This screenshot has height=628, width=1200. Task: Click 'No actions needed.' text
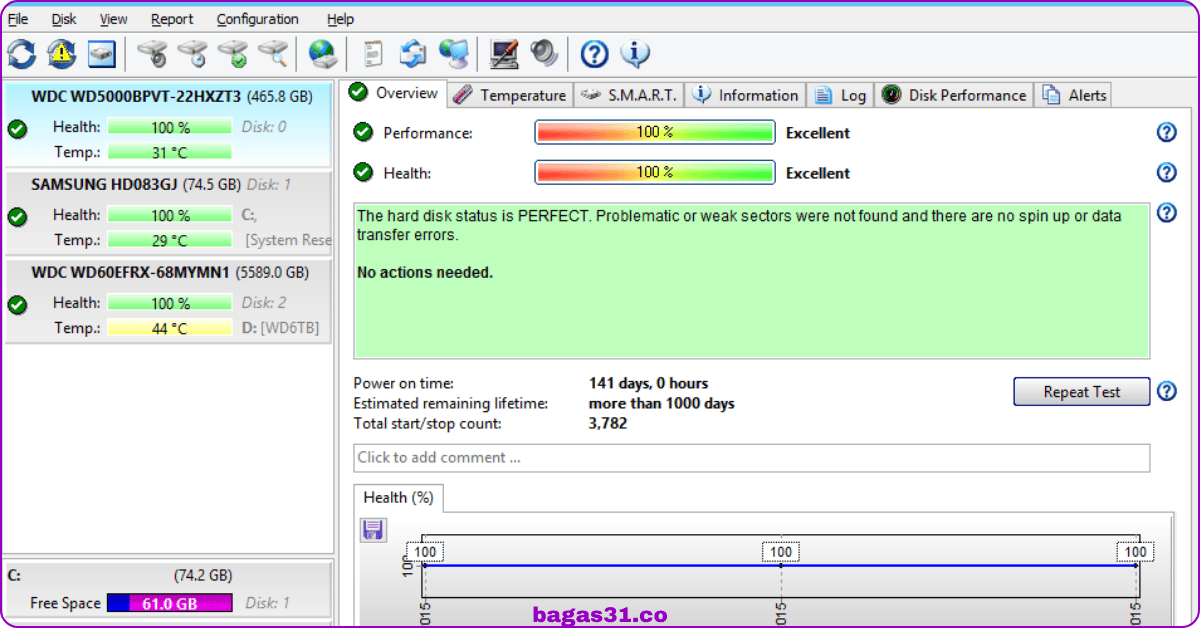coord(425,272)
